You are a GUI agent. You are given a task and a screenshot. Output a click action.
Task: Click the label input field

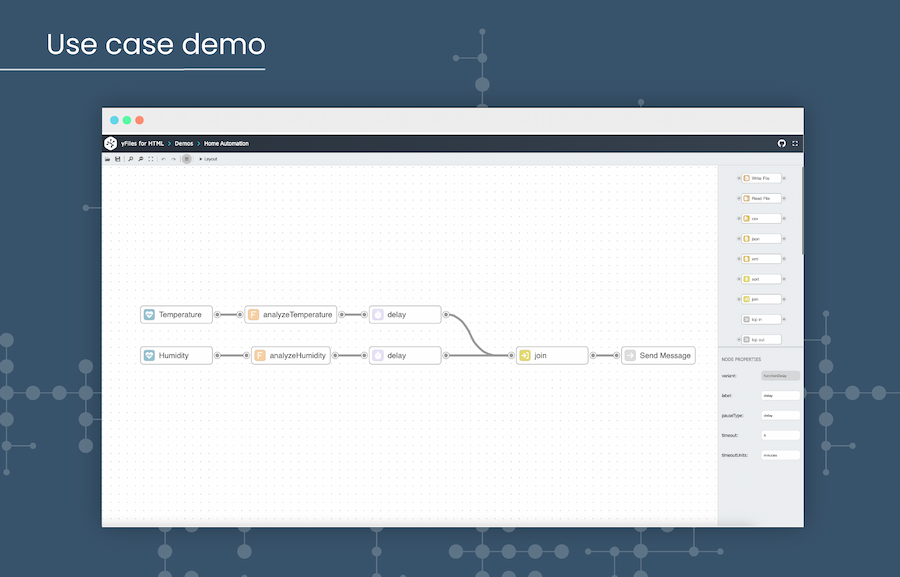780,395
